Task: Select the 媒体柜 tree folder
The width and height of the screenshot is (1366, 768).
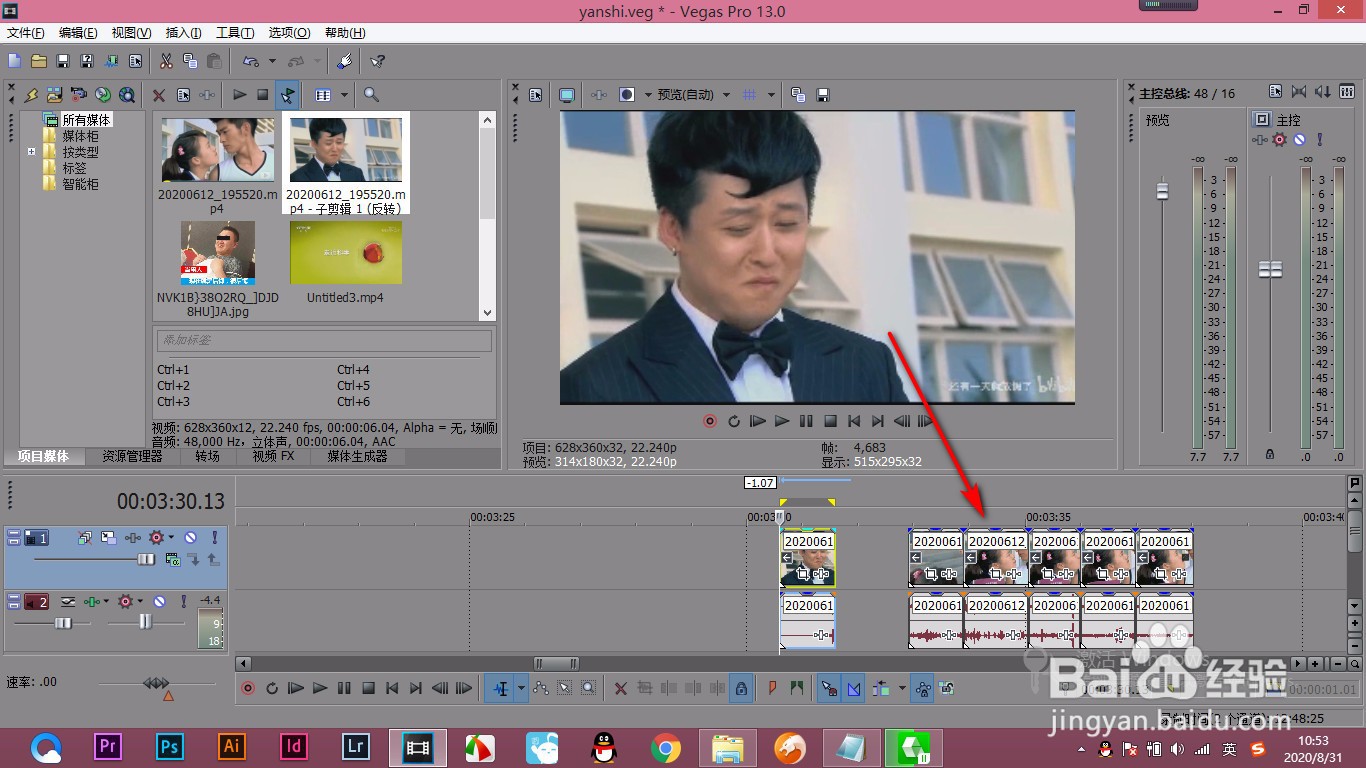Action: (x=80, y=136)
